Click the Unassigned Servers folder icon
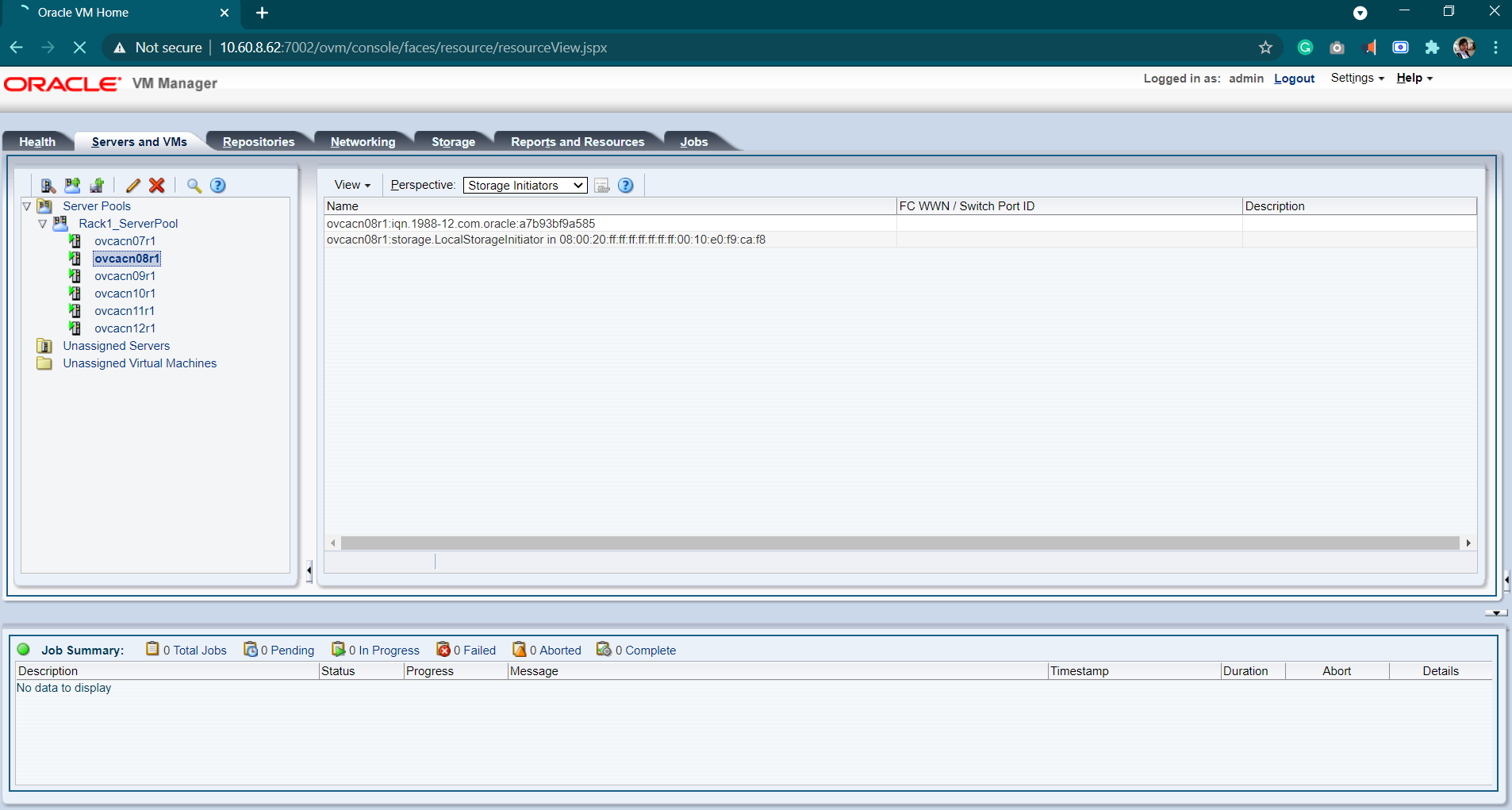This screenshot has height=810, width=1512. (x=44, y=346)
